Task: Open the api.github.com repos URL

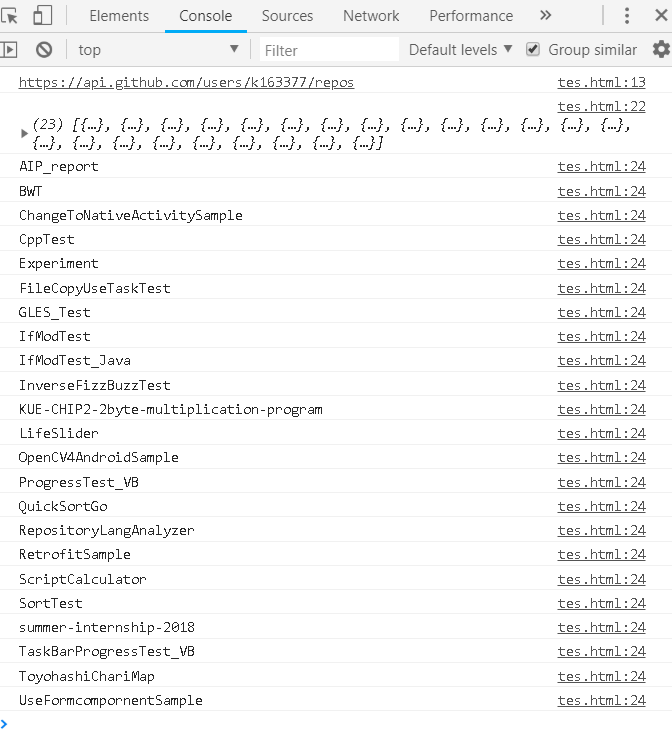Action: pyautogui.click(x=187, y=82)
